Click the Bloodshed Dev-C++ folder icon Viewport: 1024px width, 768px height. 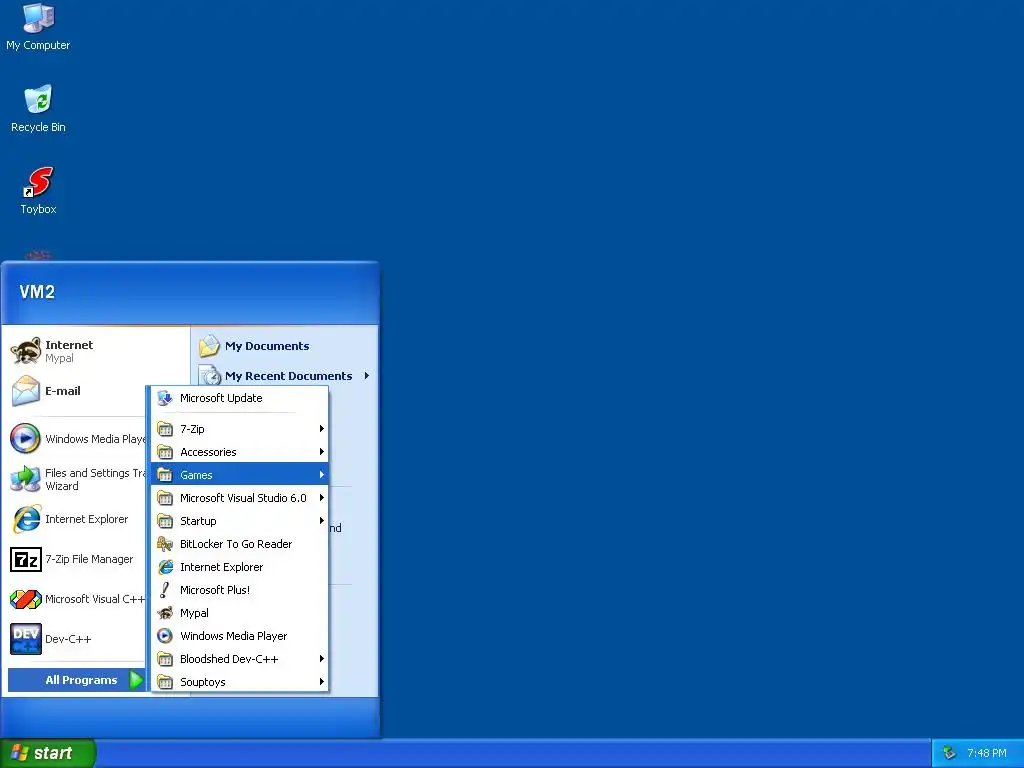(x=165, y=659)
